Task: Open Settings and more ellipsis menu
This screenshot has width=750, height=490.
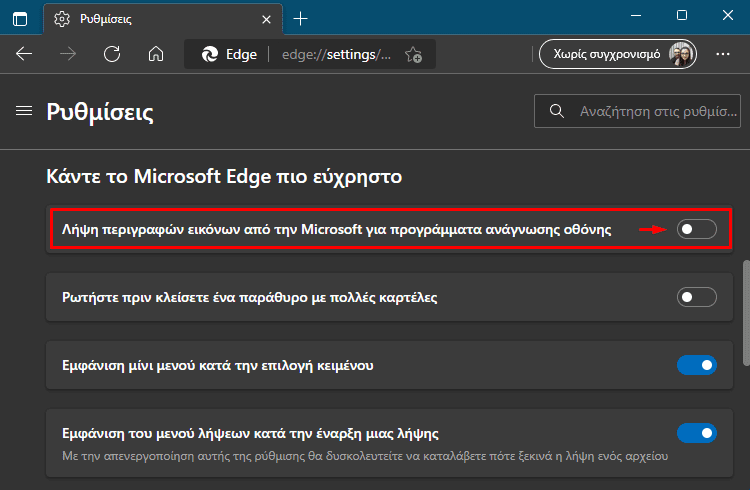Action: 723,54
